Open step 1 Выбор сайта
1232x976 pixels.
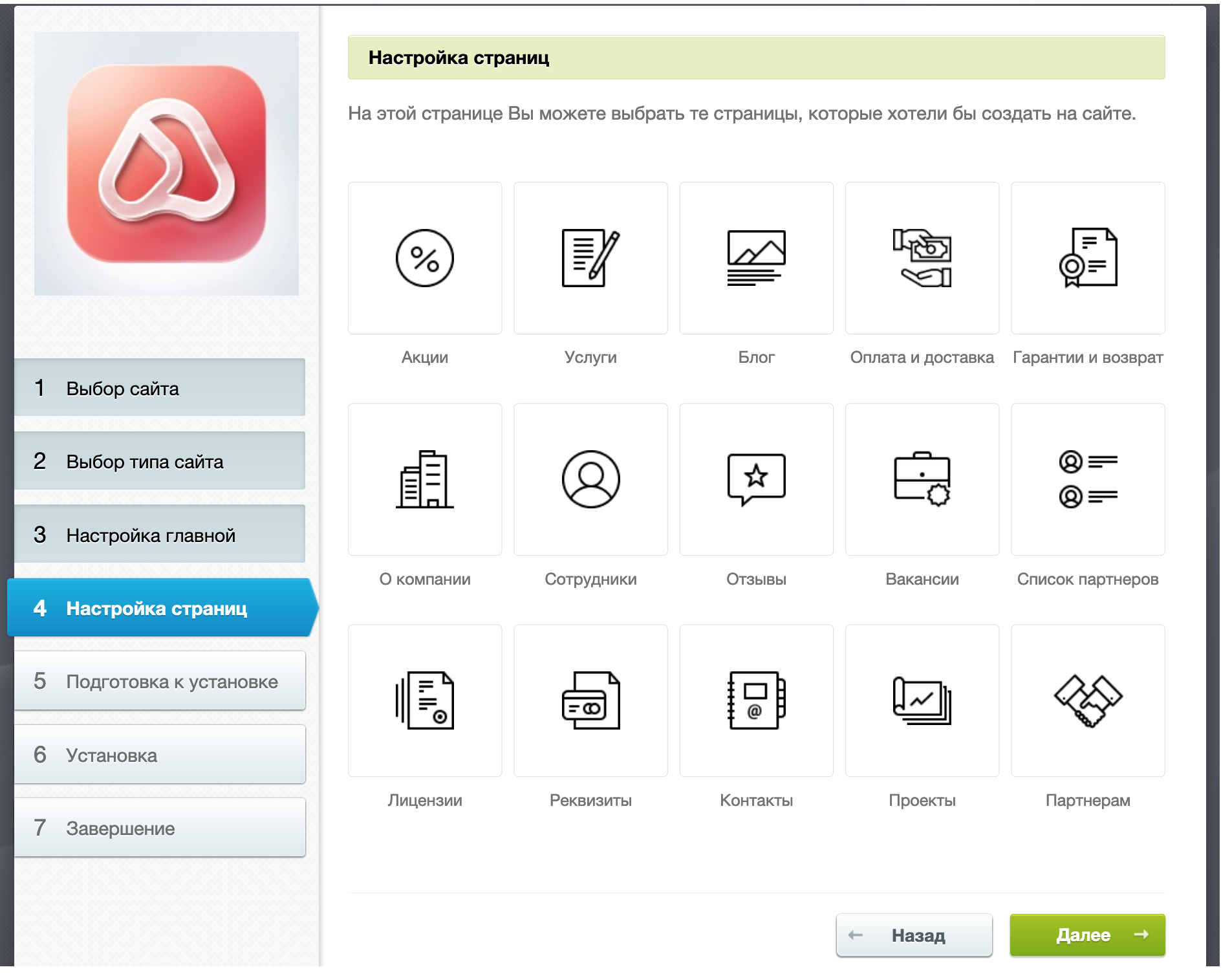pyautogui.click(x=160, y=388)
